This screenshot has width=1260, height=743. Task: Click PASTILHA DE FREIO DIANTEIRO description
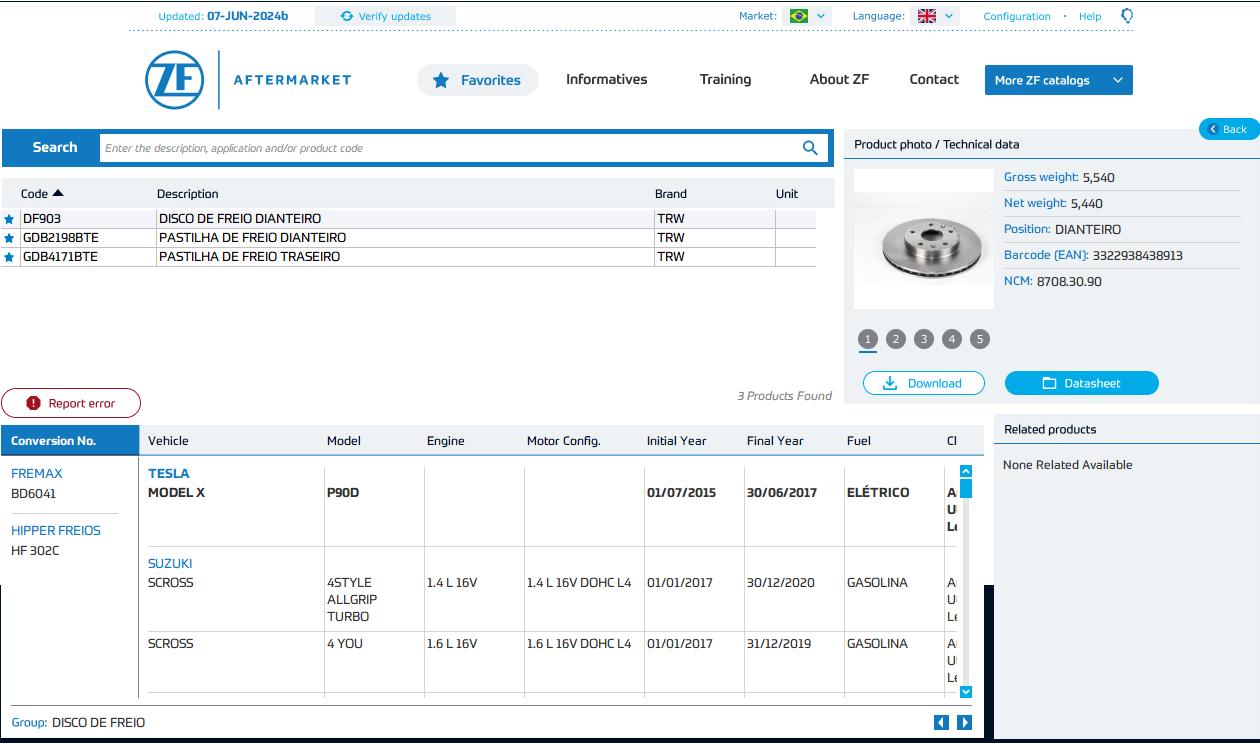click(x=252, y=238)
